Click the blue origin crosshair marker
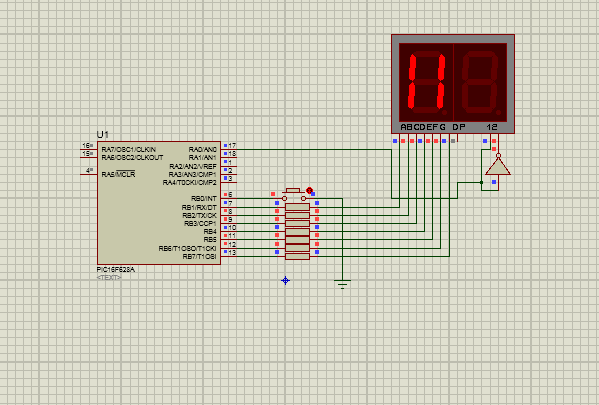The image size is (599, 405). 285,280
